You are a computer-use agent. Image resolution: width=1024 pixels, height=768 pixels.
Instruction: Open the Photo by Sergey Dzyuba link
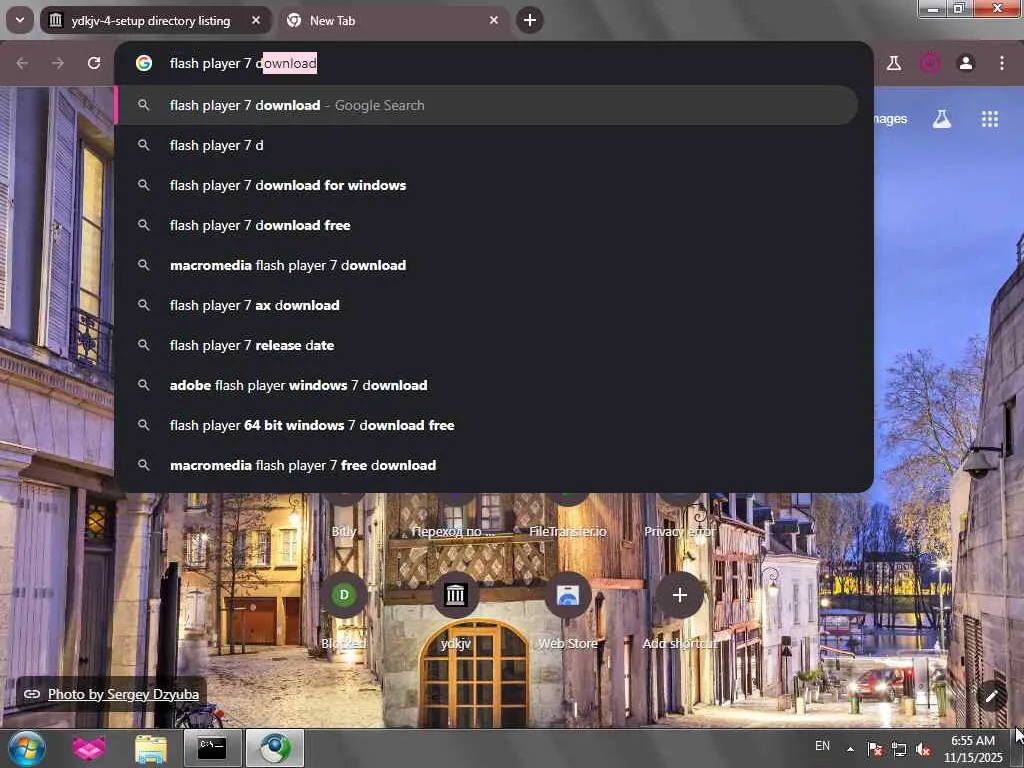(123, 694)
